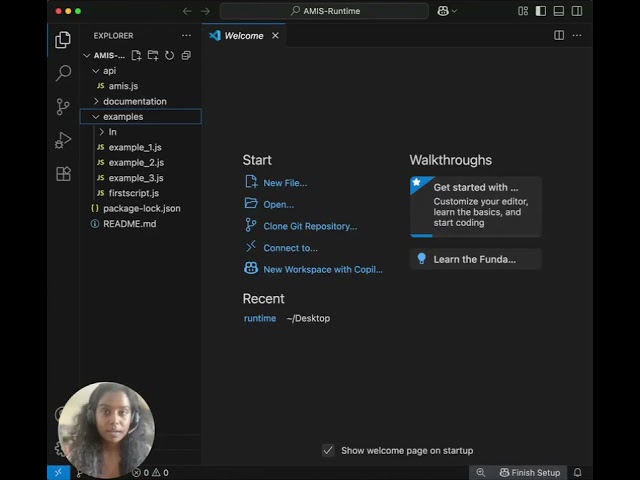The width and height of the screenshot is (640, 480).
Task: Open the editor More Actions menu
Action: tap(577, 36)
